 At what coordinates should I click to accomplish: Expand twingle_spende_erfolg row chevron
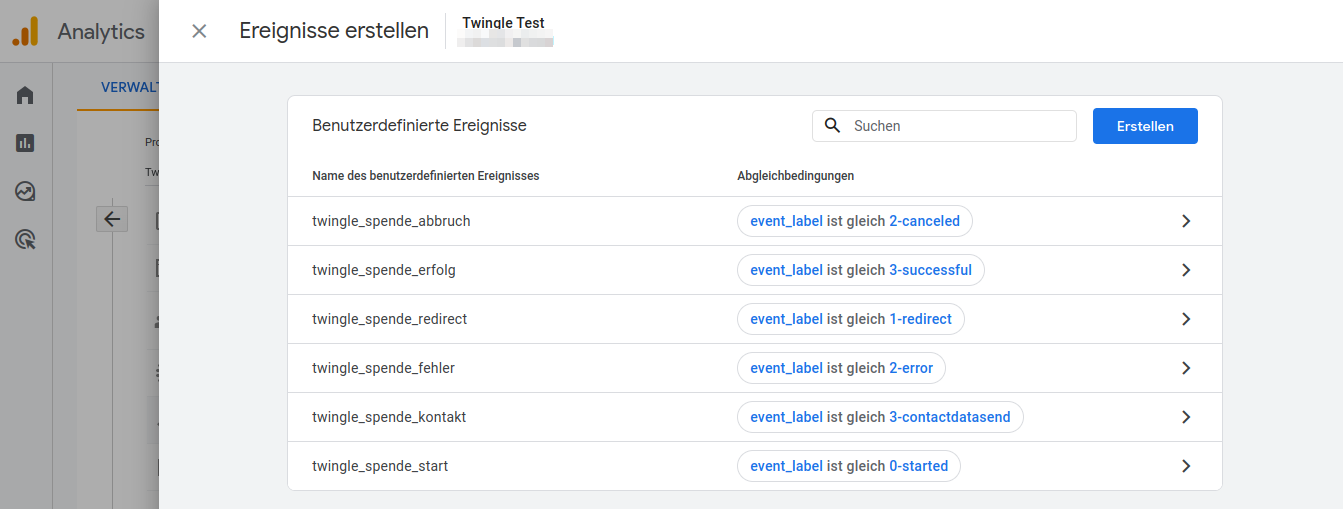1186,270
